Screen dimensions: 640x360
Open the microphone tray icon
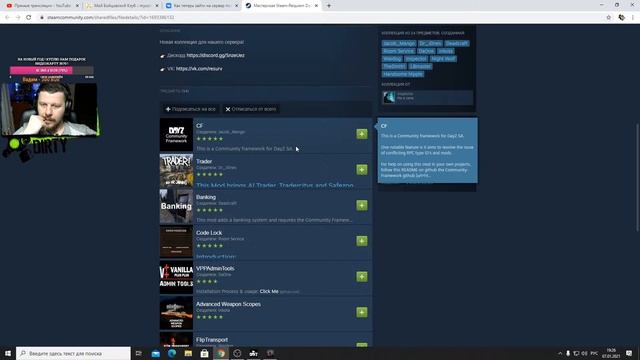pyautogui.click(x=568, y=353)
